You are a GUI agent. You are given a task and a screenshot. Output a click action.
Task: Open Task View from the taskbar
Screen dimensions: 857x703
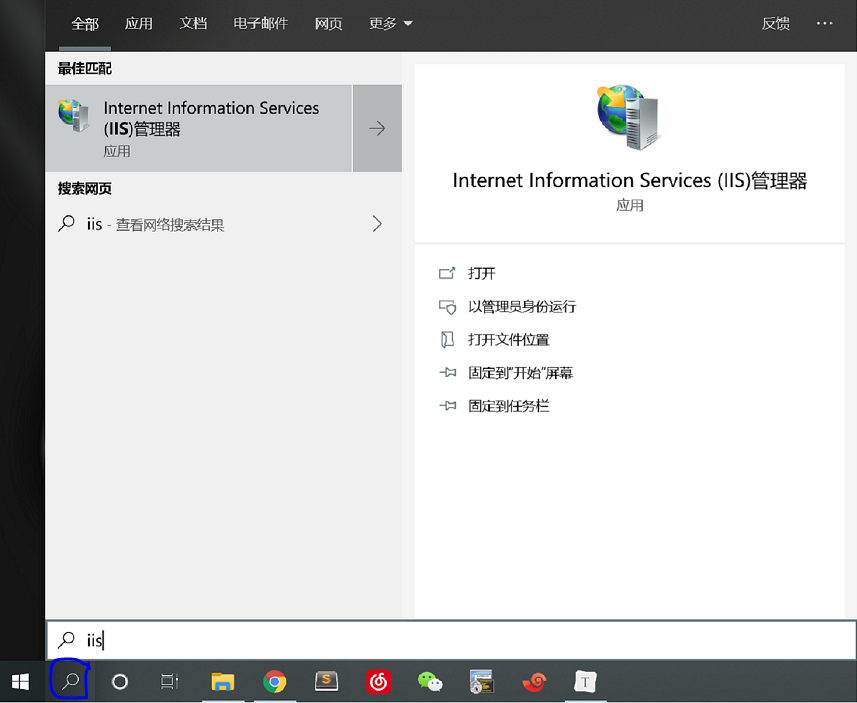pyautogui.click(x=170, y=682)
